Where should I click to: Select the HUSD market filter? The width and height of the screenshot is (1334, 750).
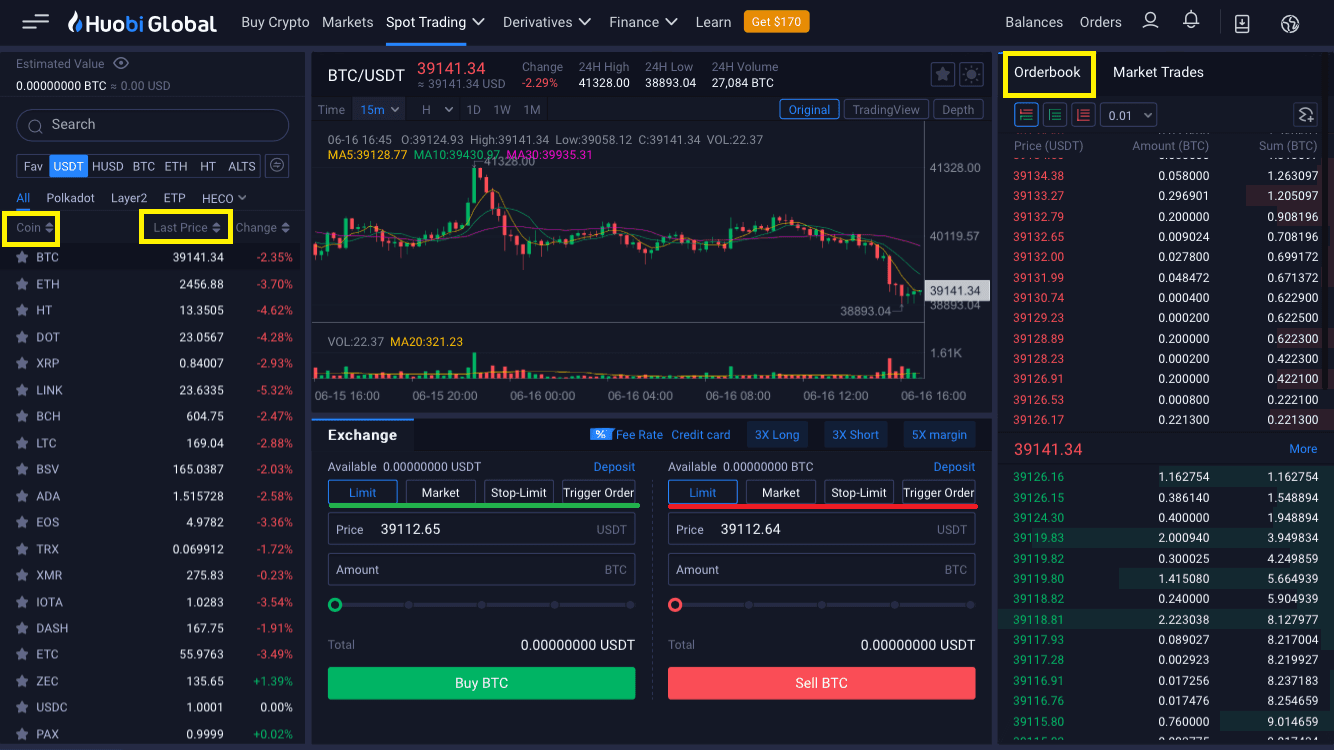pyautogui.click(x=108, y=166)
